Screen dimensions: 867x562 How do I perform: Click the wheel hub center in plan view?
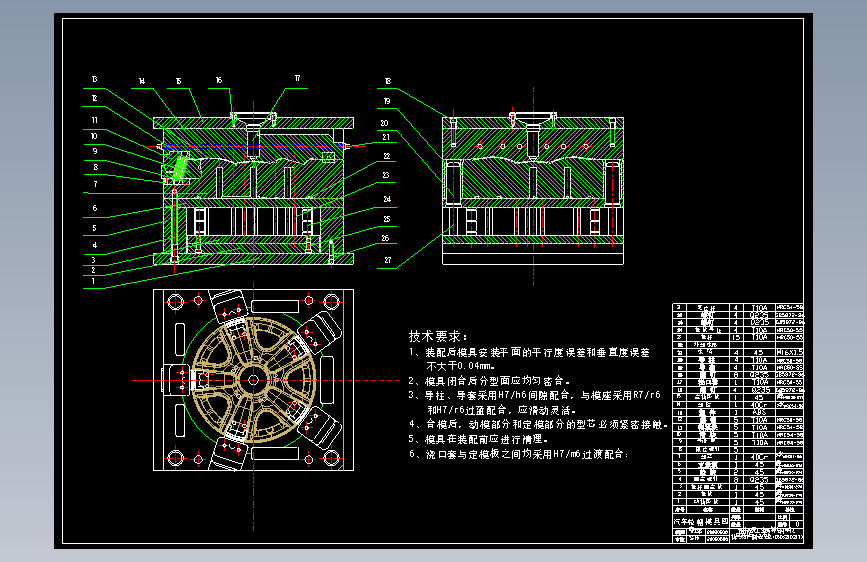click(253, 380)
